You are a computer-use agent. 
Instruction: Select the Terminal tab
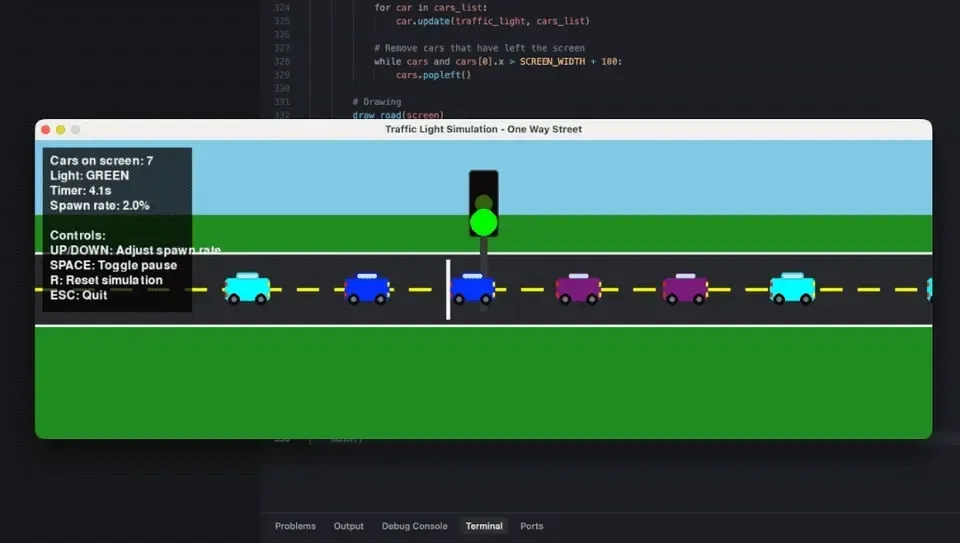[484, 526]
